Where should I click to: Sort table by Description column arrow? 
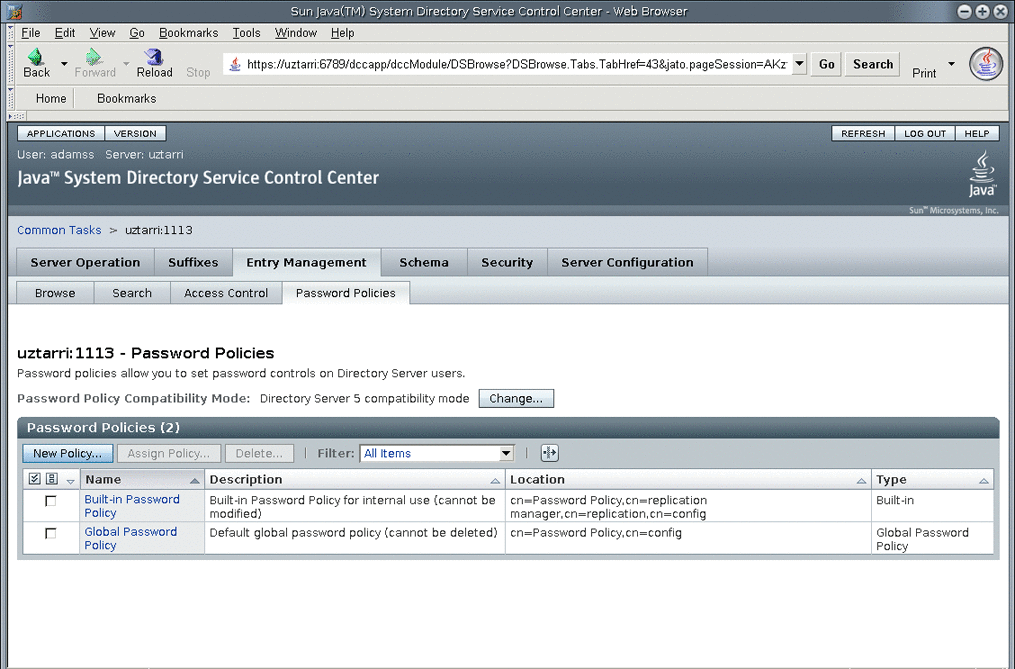[495, 481]
